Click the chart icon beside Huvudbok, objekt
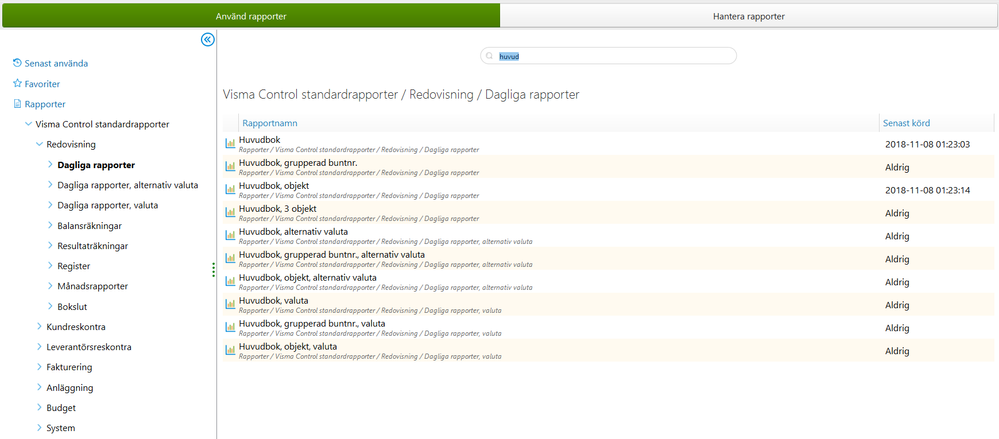The height and width of the screenshot is (439, 999). coord(231,189)
